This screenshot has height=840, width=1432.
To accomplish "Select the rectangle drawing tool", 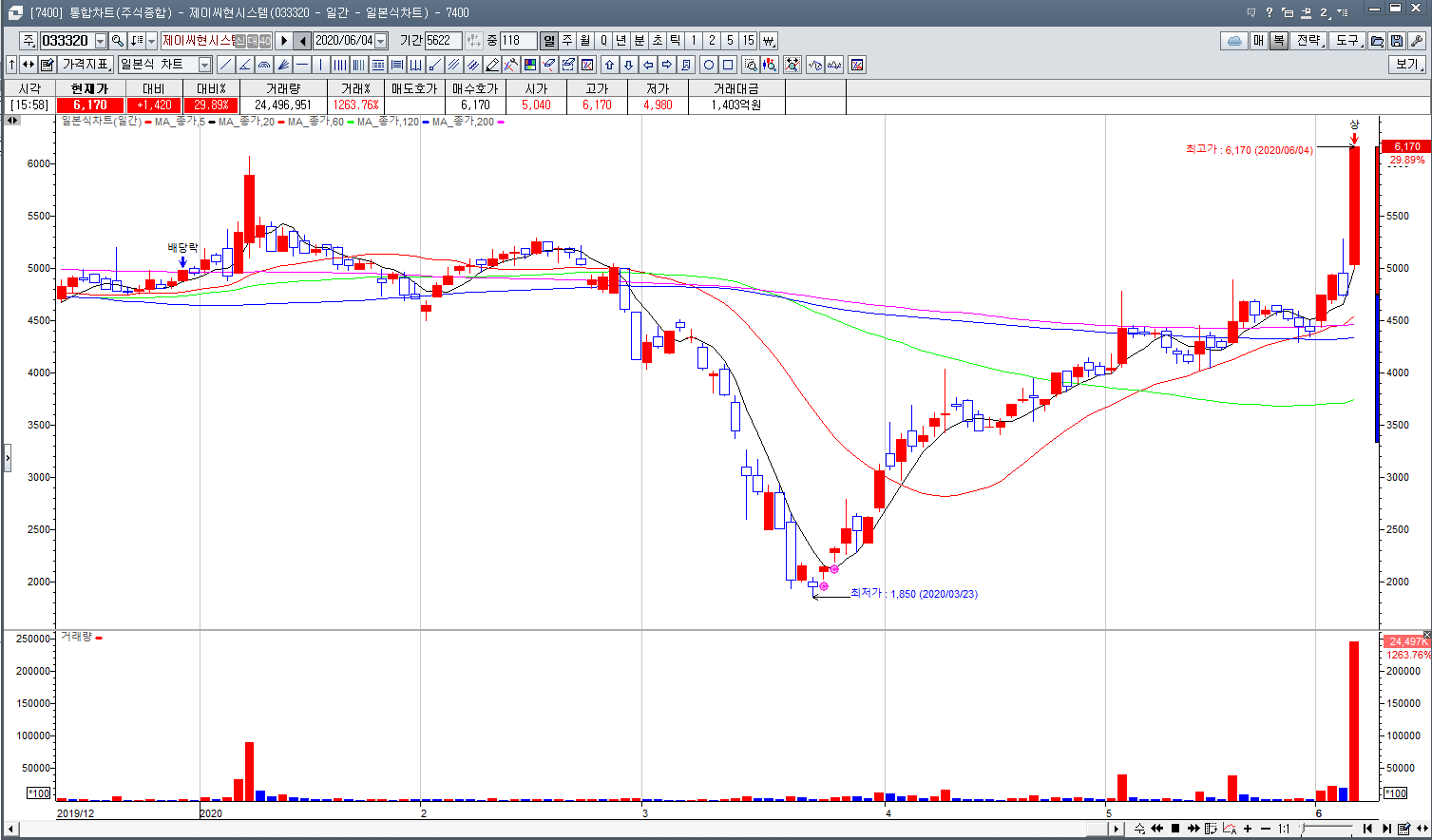I will [727, 65].
